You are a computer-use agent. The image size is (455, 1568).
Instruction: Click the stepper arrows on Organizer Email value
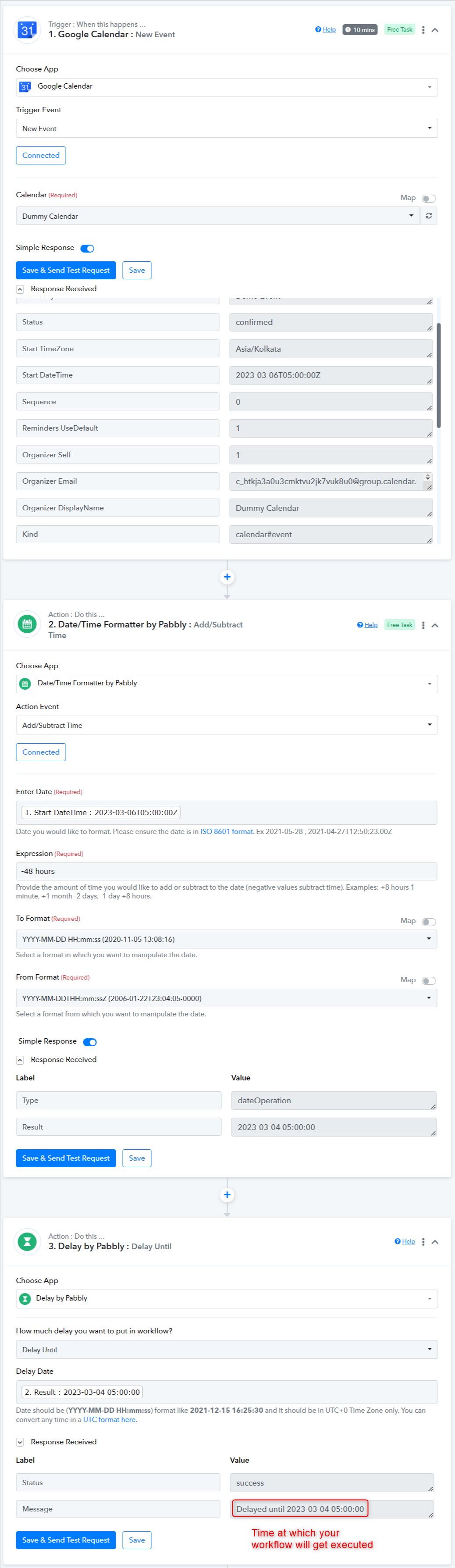click(x=428, y=477)
